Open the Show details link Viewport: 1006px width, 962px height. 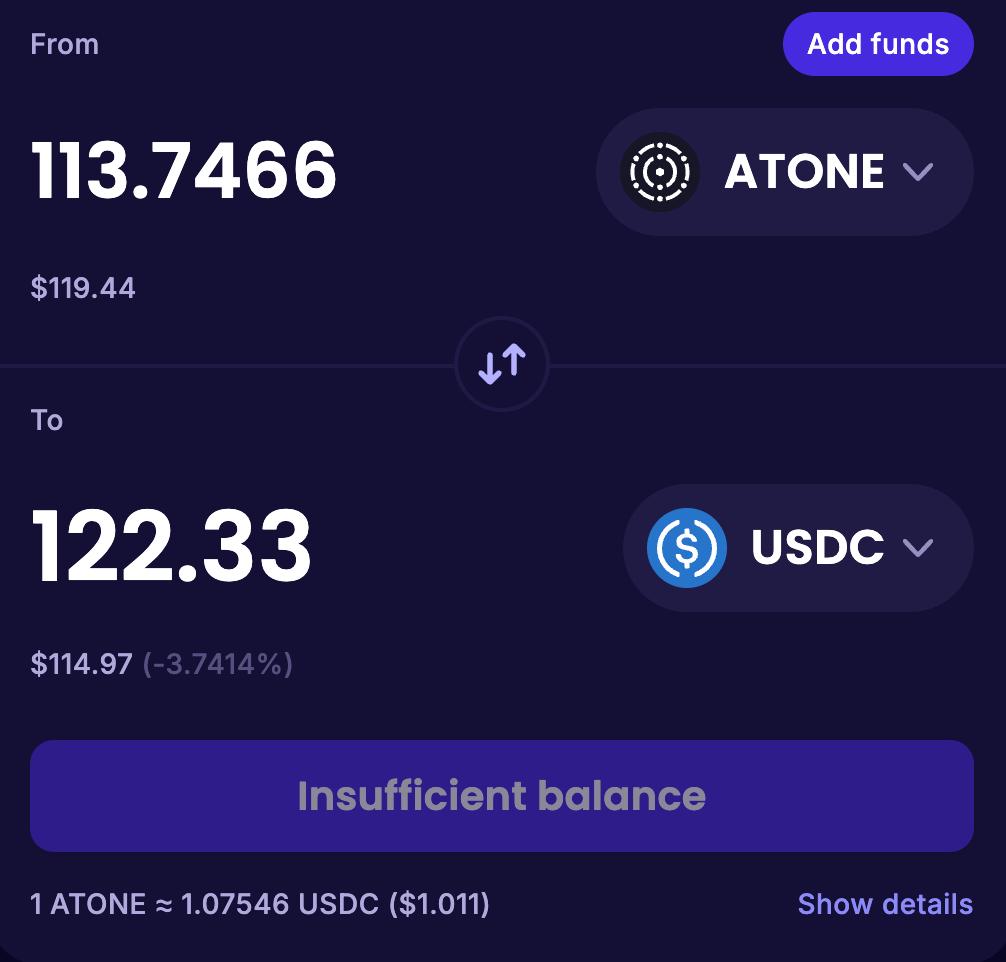[885, 904]
